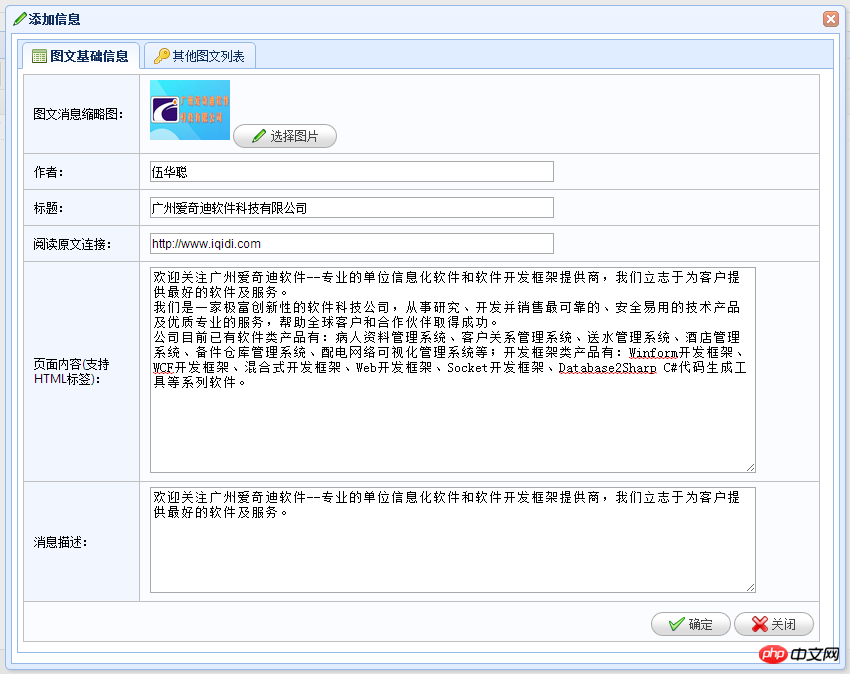Focus the 作者 input field
Image resolution: width=850 pixels, height=674 pixels.
click(x=352, y=172)
